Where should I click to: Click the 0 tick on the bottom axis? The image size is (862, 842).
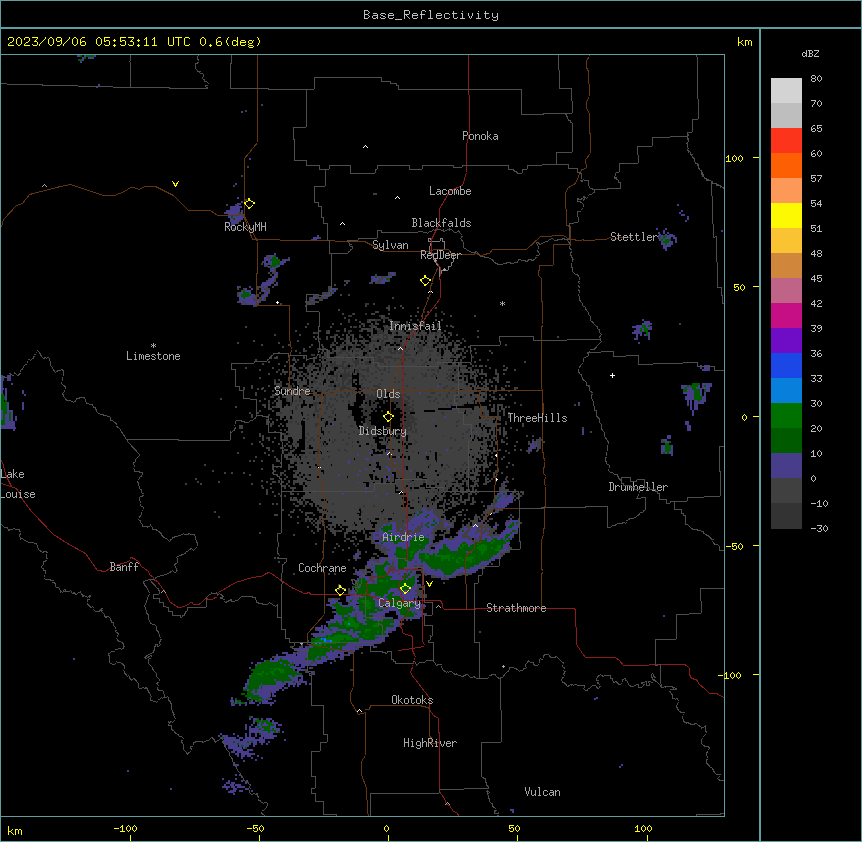(x=386, y=828)
